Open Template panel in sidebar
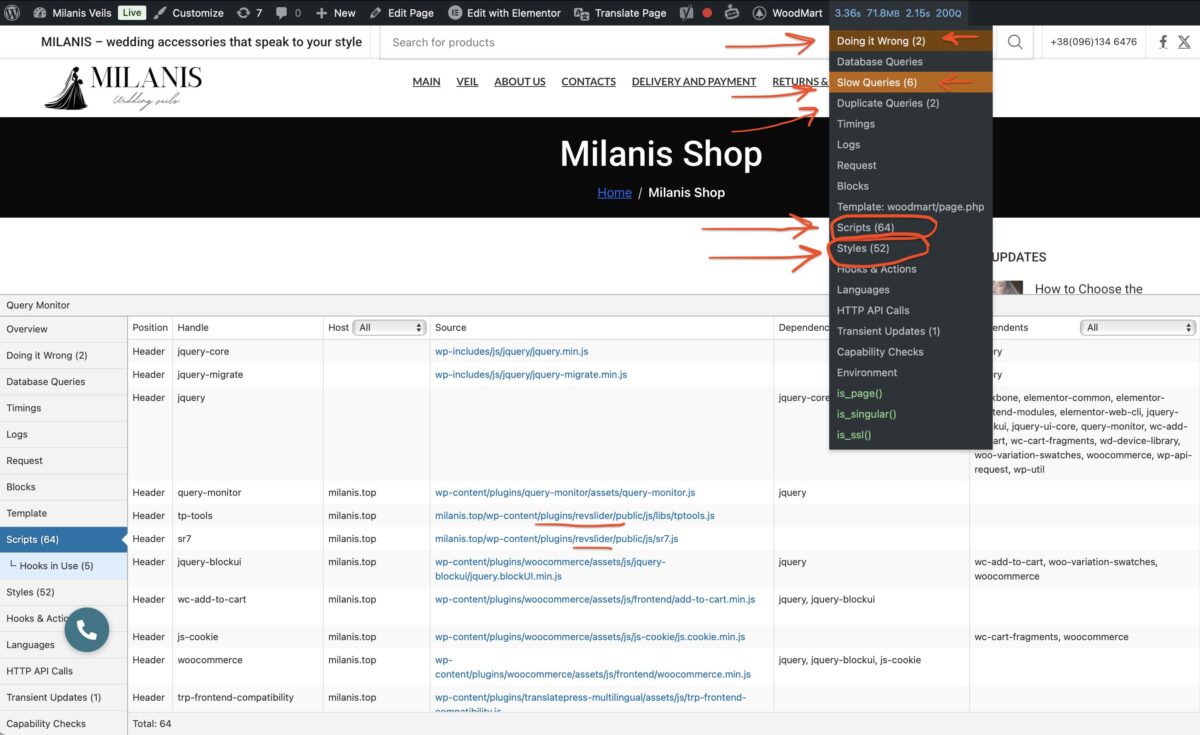Screen dimensions: 1200x735 64,513
